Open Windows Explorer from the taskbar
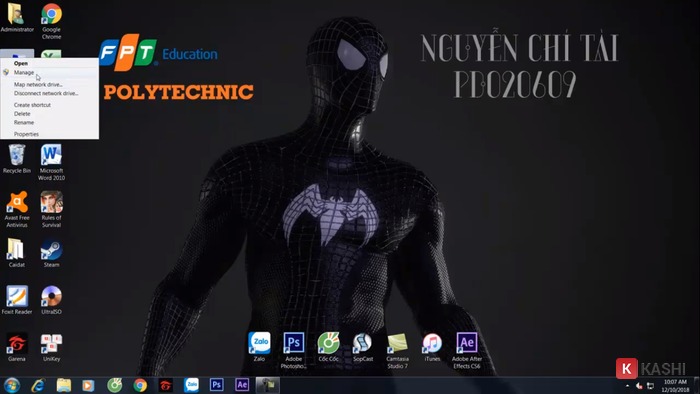Image resolution: width=700 pixels, height=394 pixels. pos(64,385)
